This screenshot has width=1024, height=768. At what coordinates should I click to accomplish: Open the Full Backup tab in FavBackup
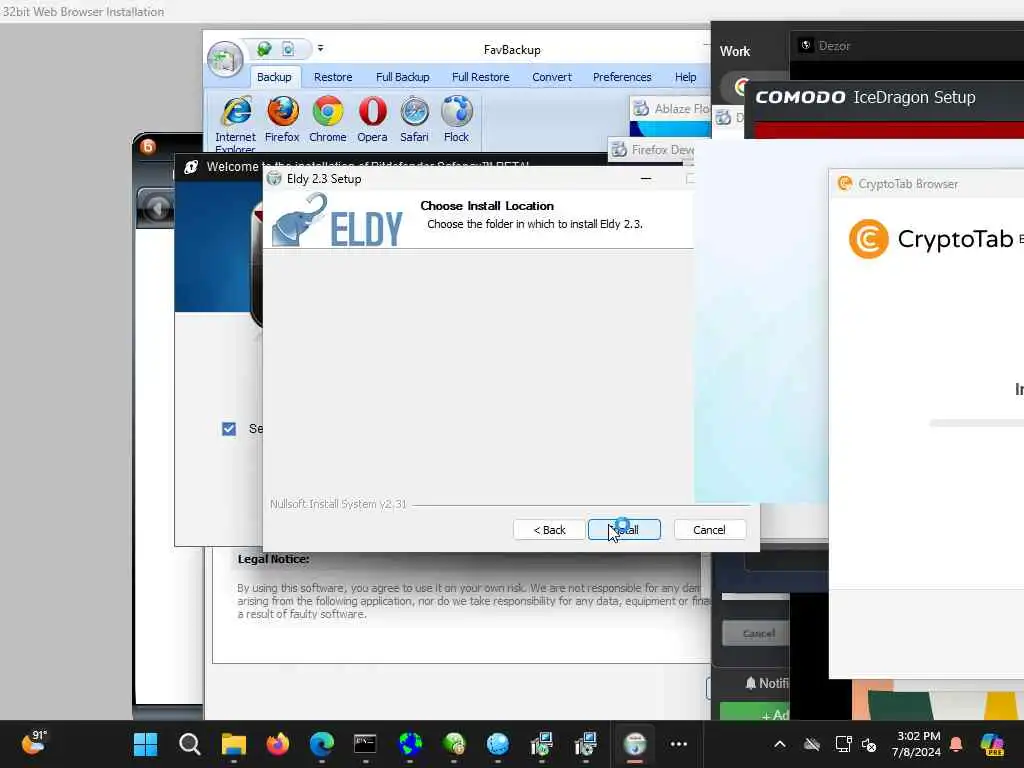(x=402, y=77)
